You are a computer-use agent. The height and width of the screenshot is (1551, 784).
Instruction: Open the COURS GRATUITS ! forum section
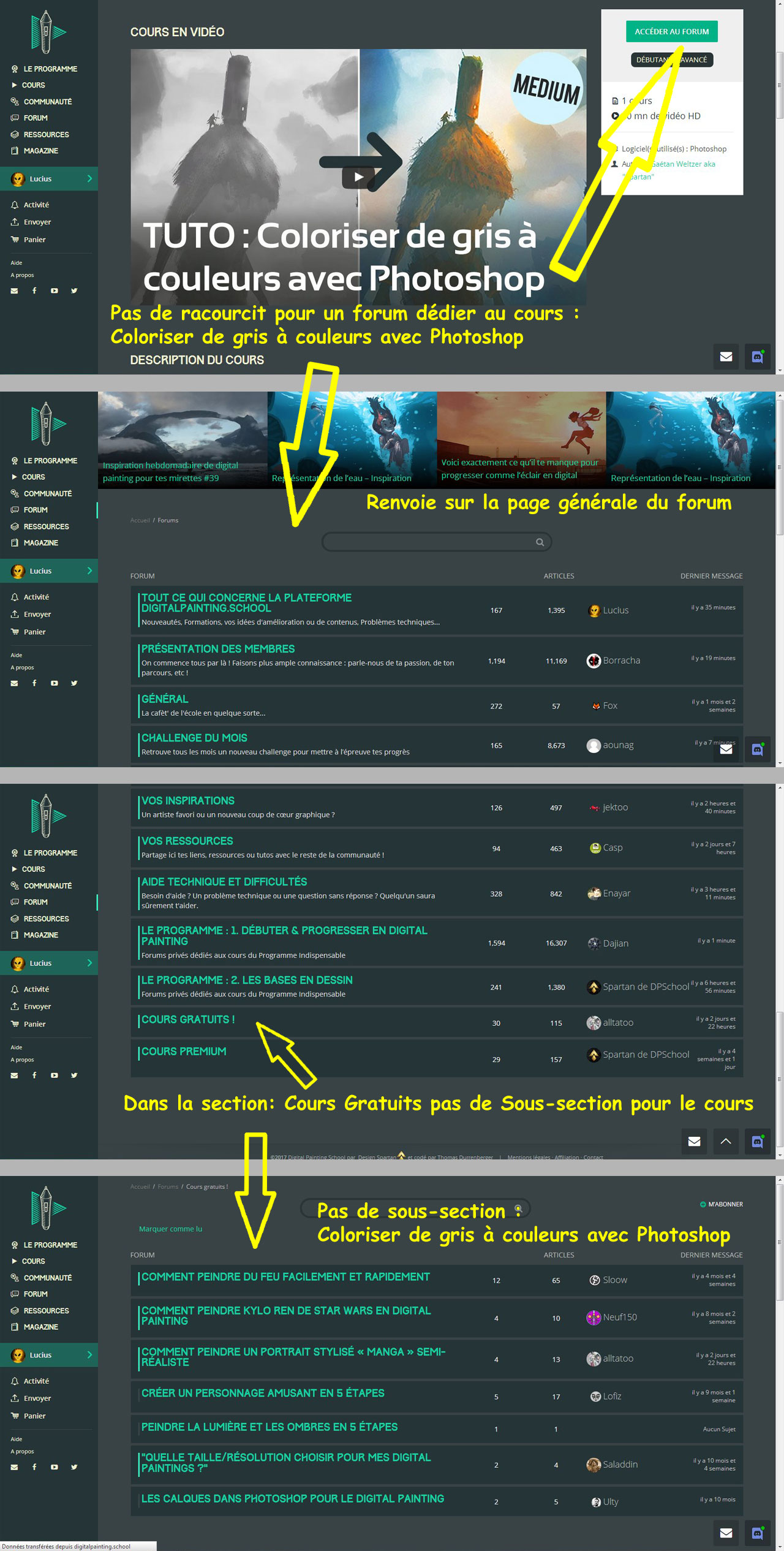(188, 1019)
